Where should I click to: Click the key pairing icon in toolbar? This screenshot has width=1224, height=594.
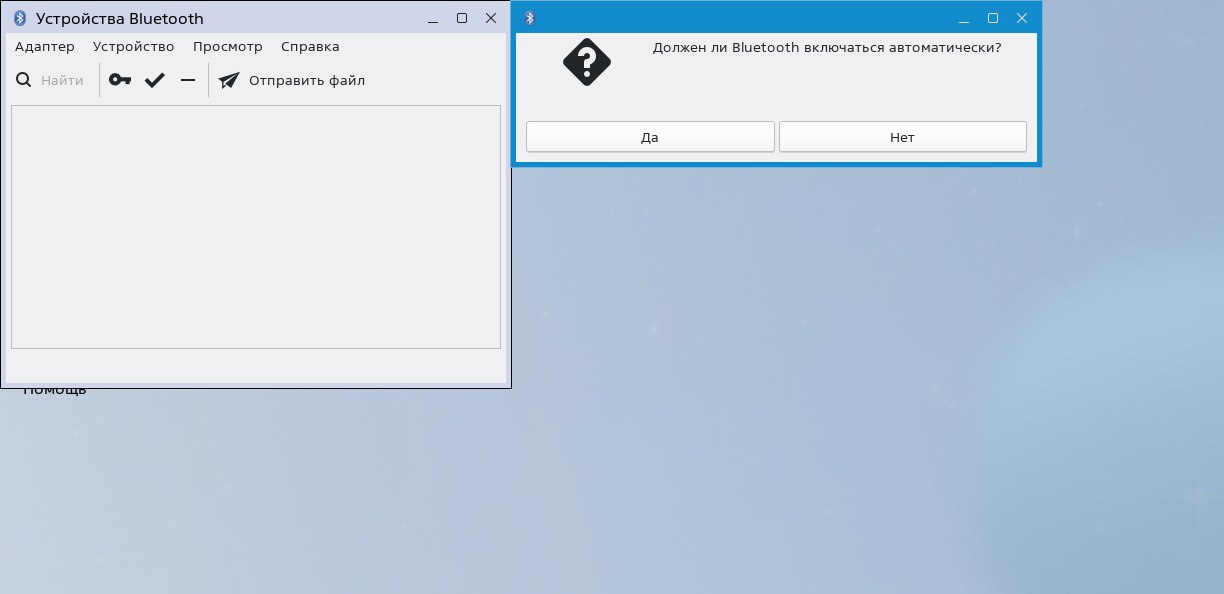point(120,80)
